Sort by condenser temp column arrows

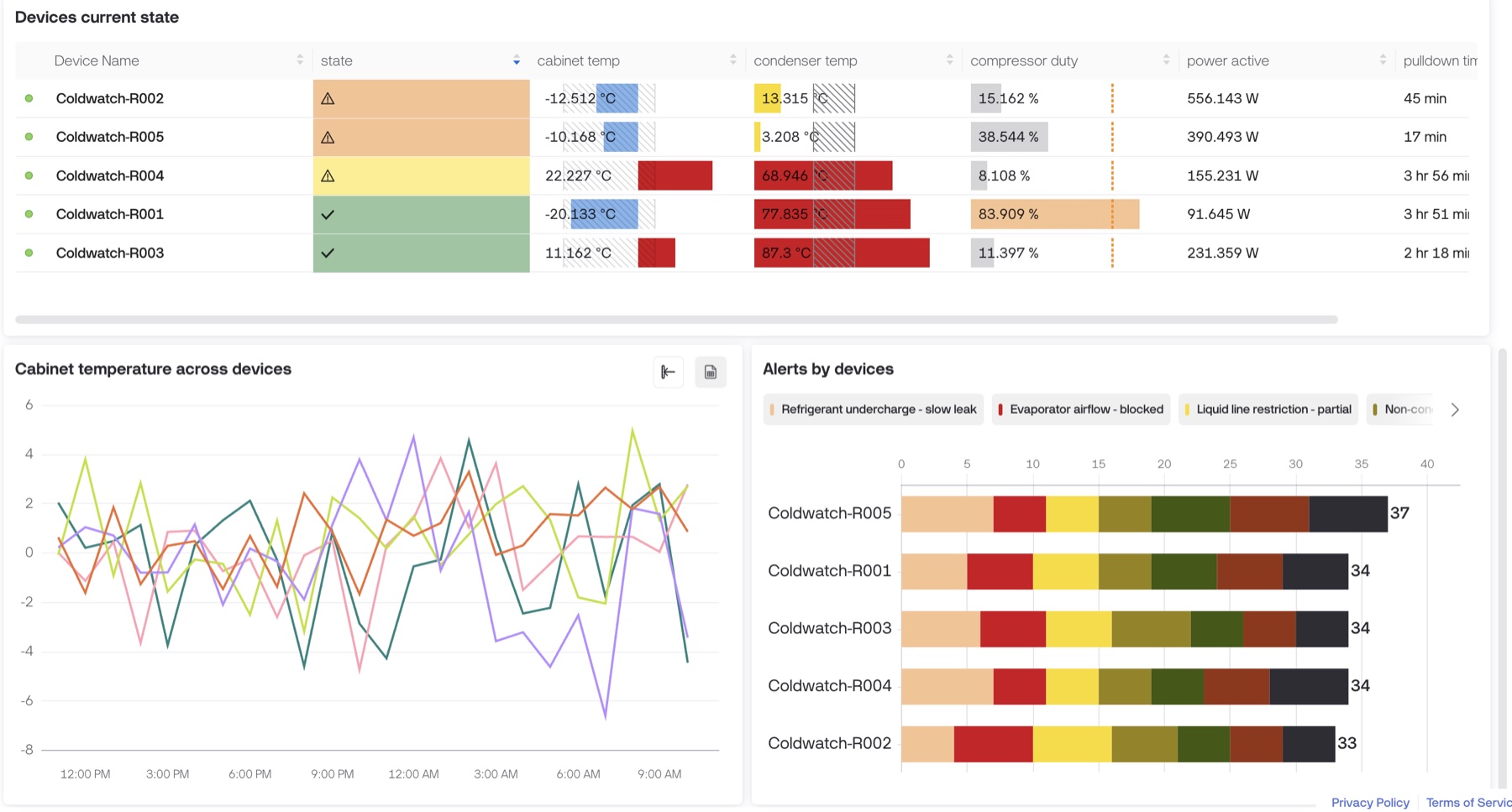(x=950, y=60)
